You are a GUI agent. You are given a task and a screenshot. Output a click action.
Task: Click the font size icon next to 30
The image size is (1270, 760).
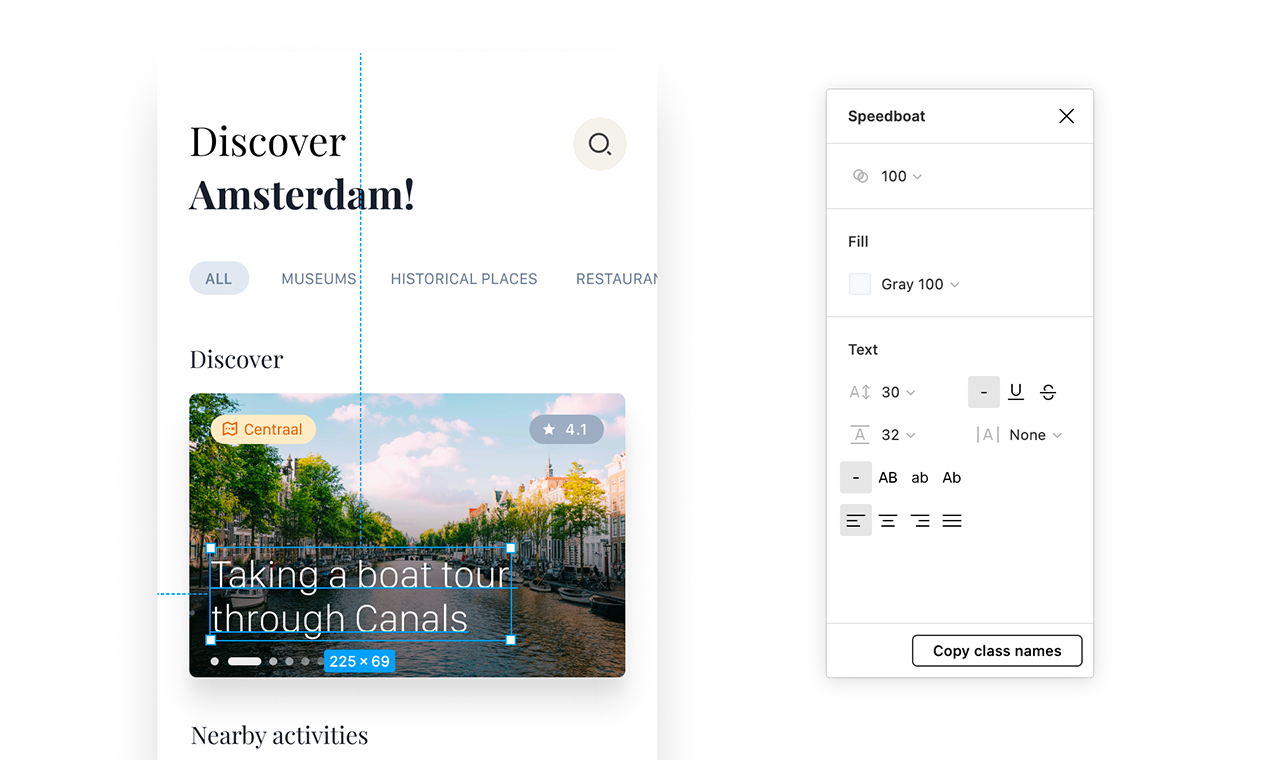(x=859, y=392)
